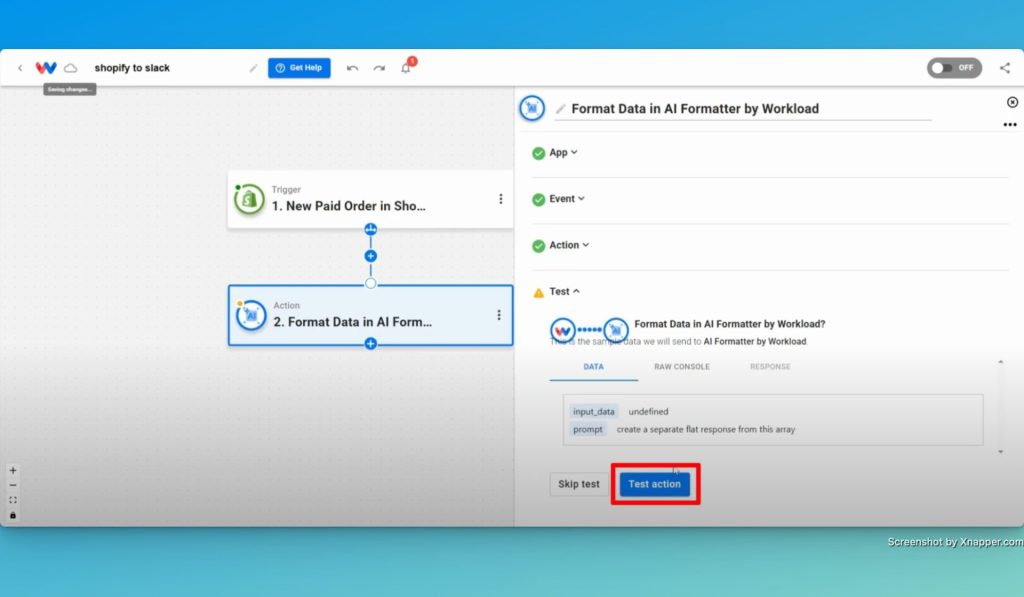Switch to the RESPONSE tab
Screen dimensions: 1024x597
(x=770, y=367)
